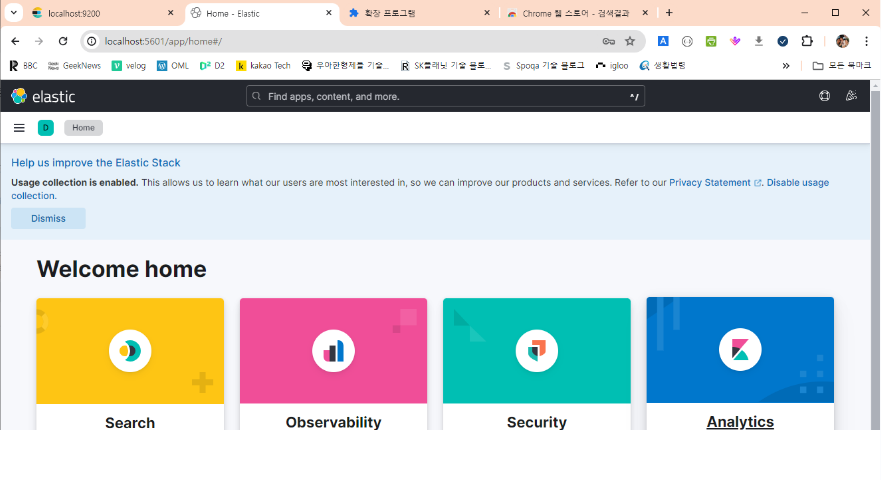Open the kakao Tech bookmark
This screenshot has height=480, width=881.
[263, 66]
